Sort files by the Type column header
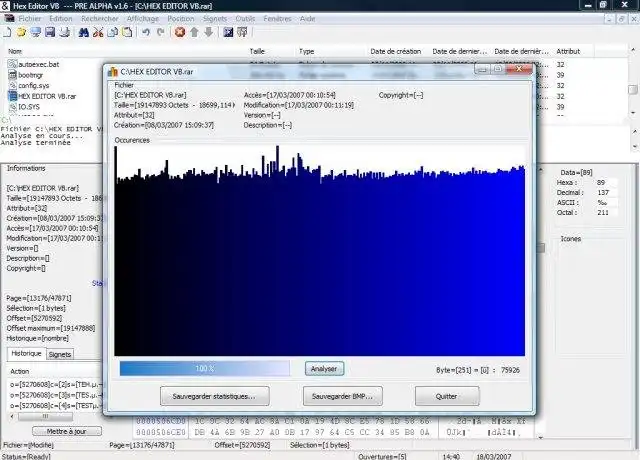This screenshot has width=640, height=460. point(307,51)
